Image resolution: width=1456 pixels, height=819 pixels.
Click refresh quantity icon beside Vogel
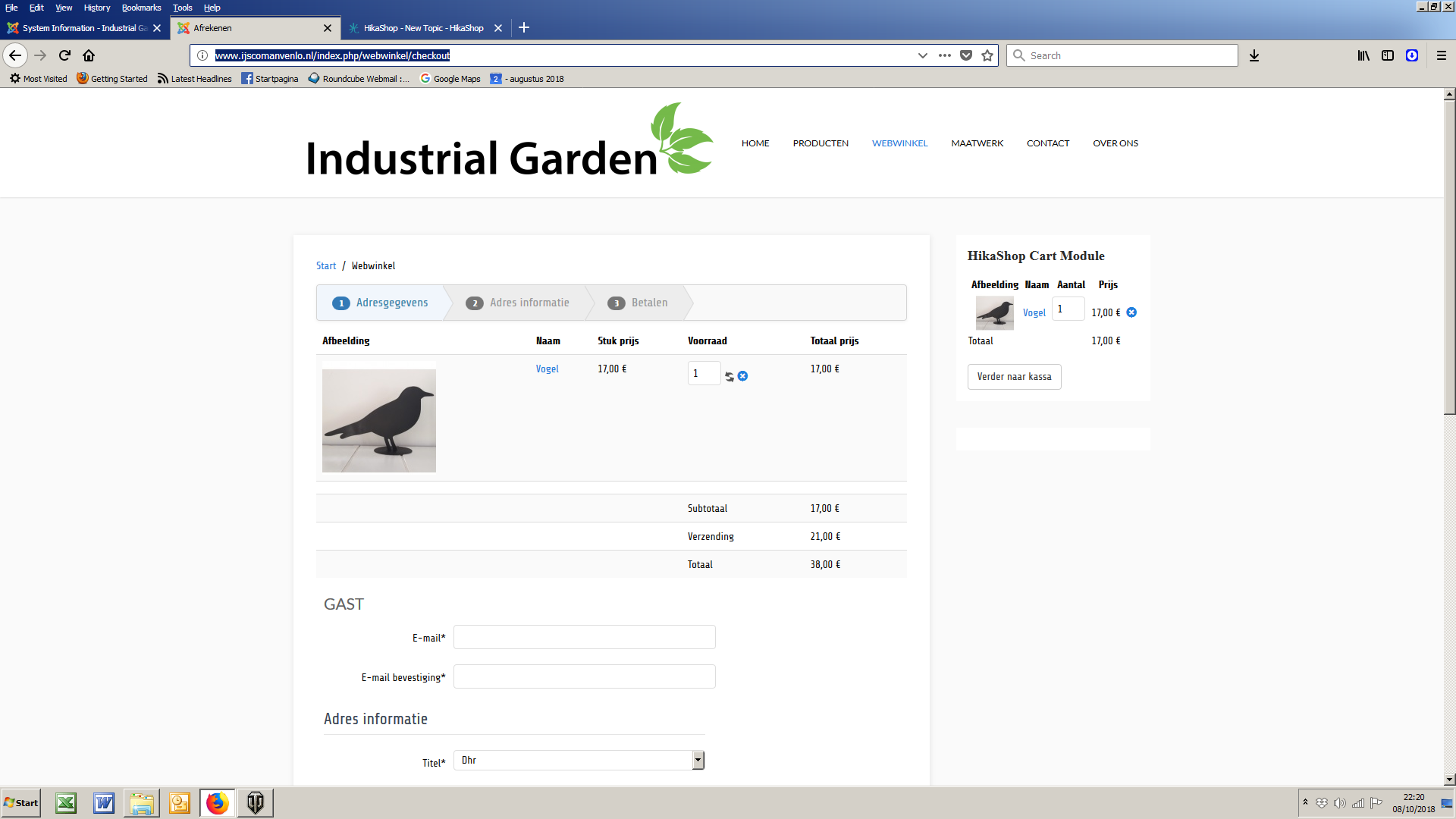coord(730,376)
